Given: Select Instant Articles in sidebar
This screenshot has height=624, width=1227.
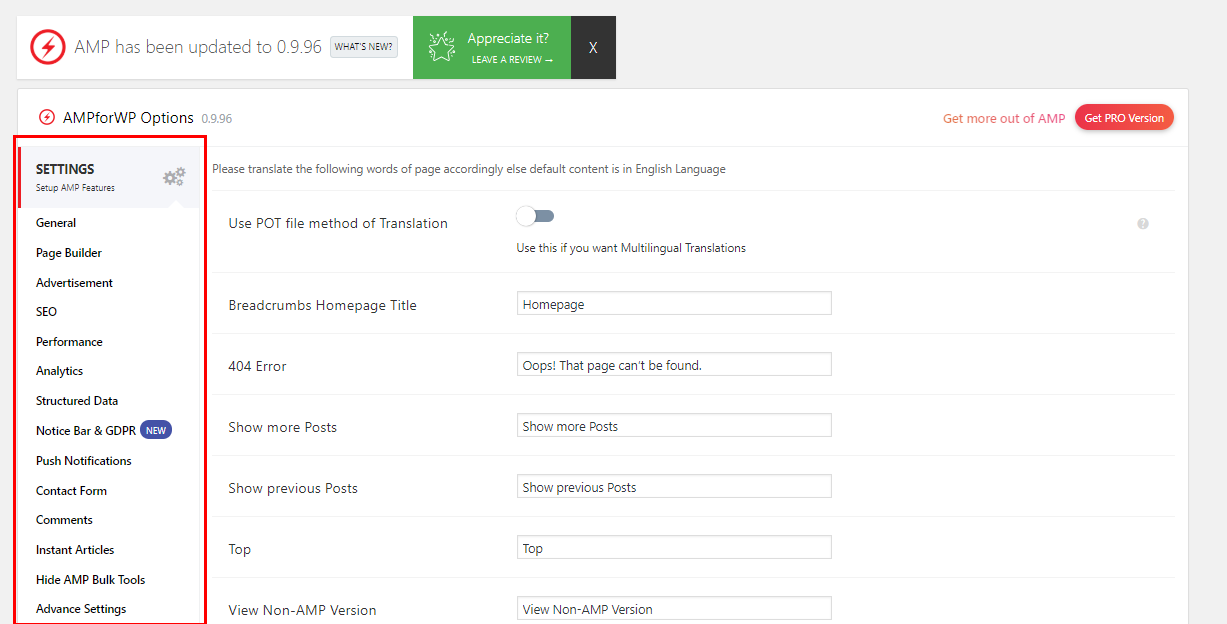Looking at the screenshot, I should click(x=75, y=550).
